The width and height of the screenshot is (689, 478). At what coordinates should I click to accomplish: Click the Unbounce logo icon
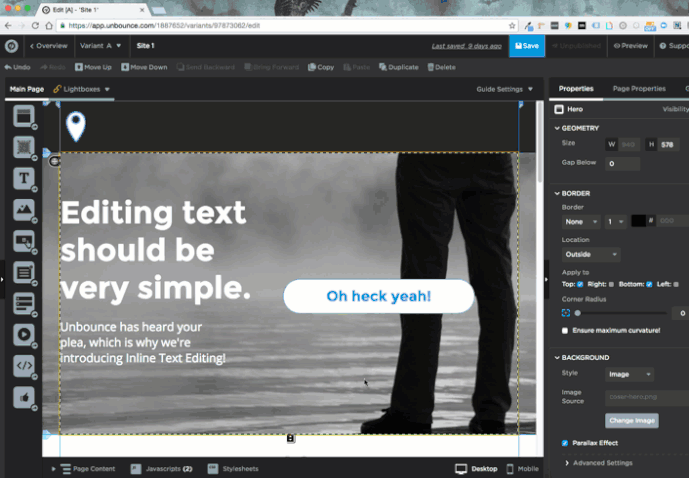(x=11, y=46)
